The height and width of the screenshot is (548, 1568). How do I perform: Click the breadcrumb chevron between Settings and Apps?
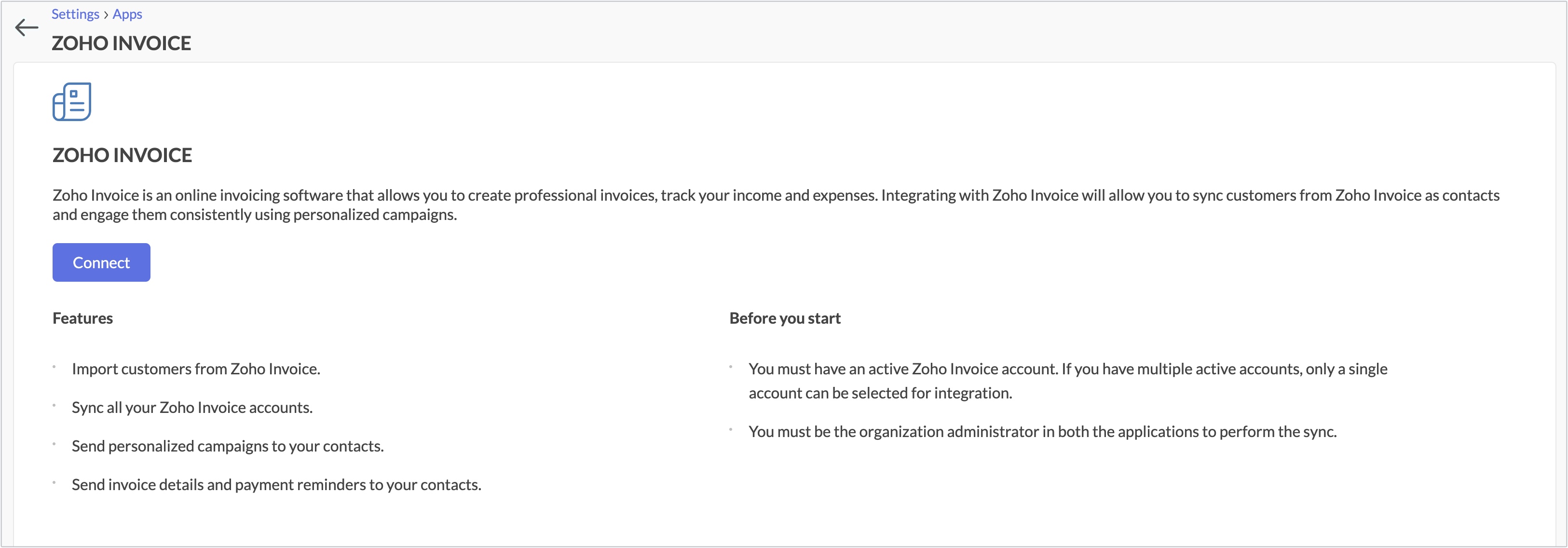(106, 14)
